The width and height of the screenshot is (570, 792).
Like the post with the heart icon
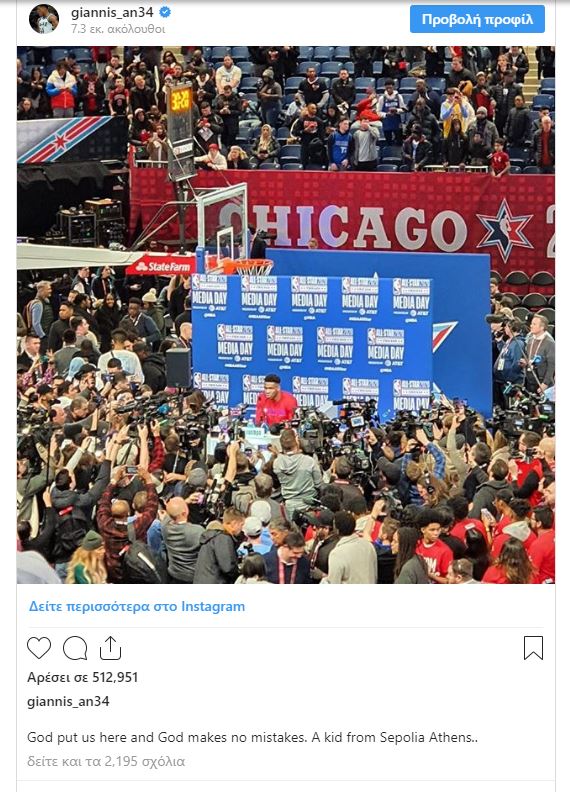pyautogui.click(x=39, y=648)
